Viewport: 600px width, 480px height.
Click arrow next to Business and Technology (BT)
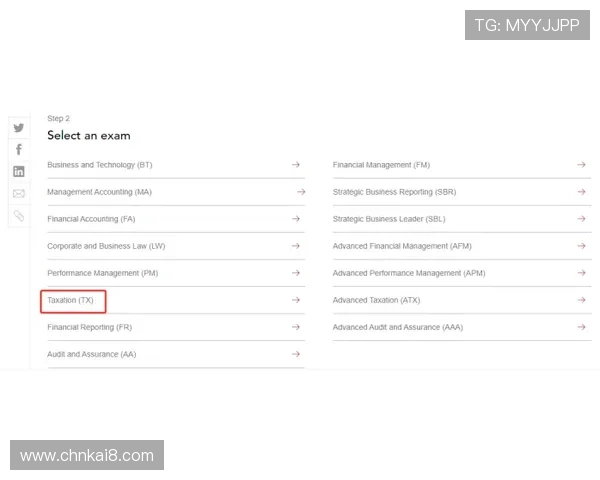pyautogui.click(x=296, y=165)
